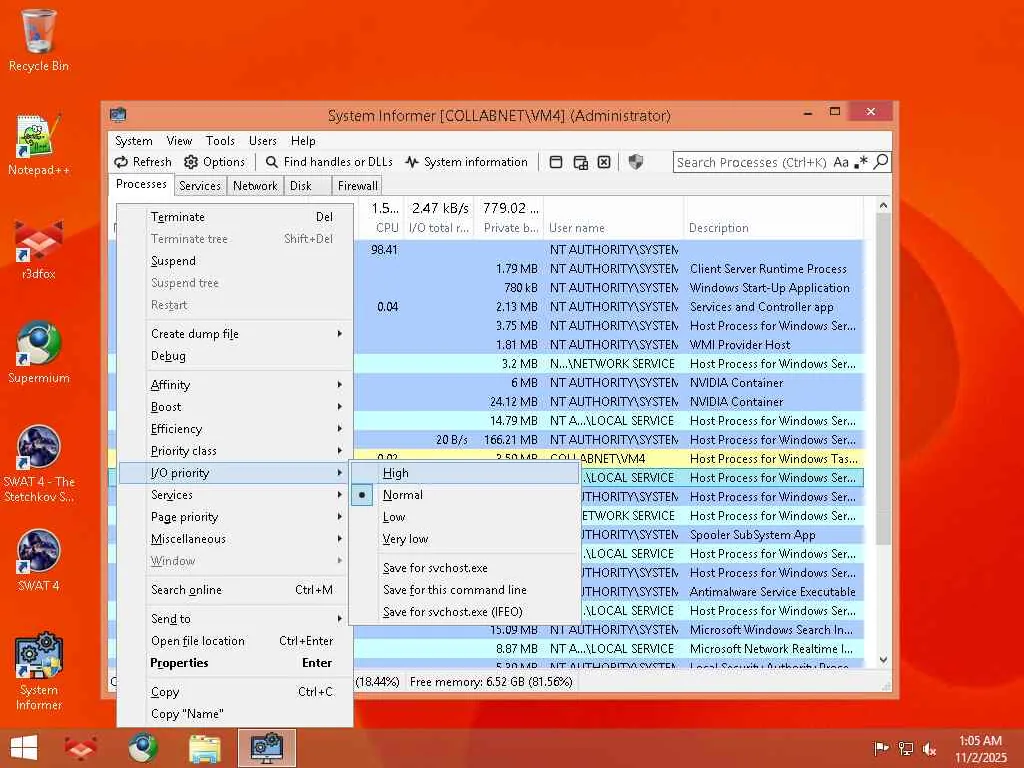Image resolution: width=1024 pixels, height=768 pixels.
Task: Select Notepad++ desktop shortcut
Action: tap(39, 144)
